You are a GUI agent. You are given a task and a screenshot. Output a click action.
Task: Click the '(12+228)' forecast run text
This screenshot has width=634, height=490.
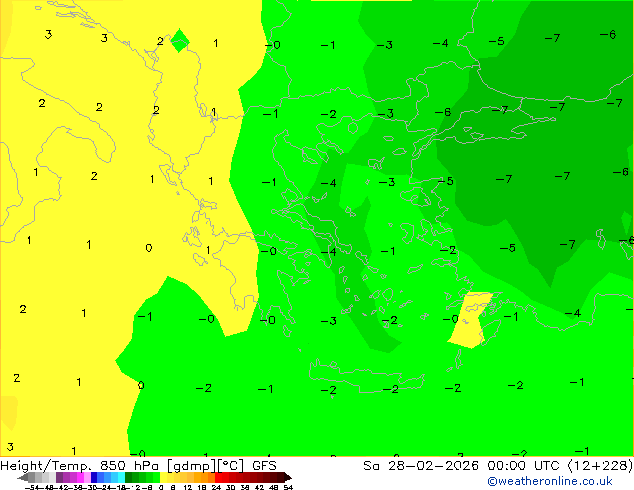pos(600,466)
